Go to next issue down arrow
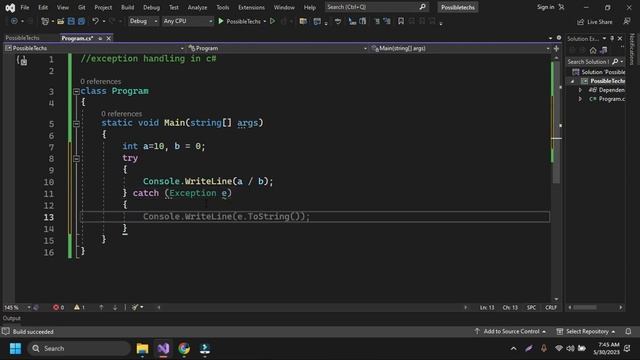The image size is (640, 360). coord(115,307)
